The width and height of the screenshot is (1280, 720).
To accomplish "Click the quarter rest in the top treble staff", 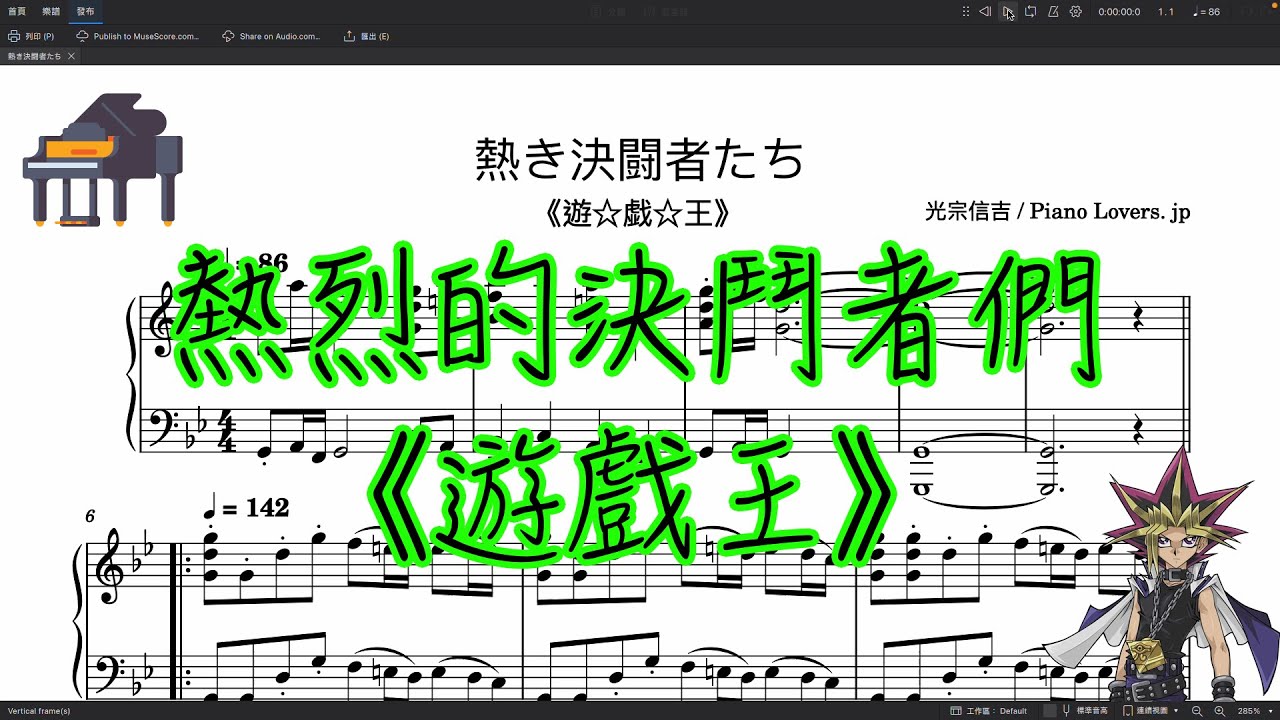I will (1137, 319).
